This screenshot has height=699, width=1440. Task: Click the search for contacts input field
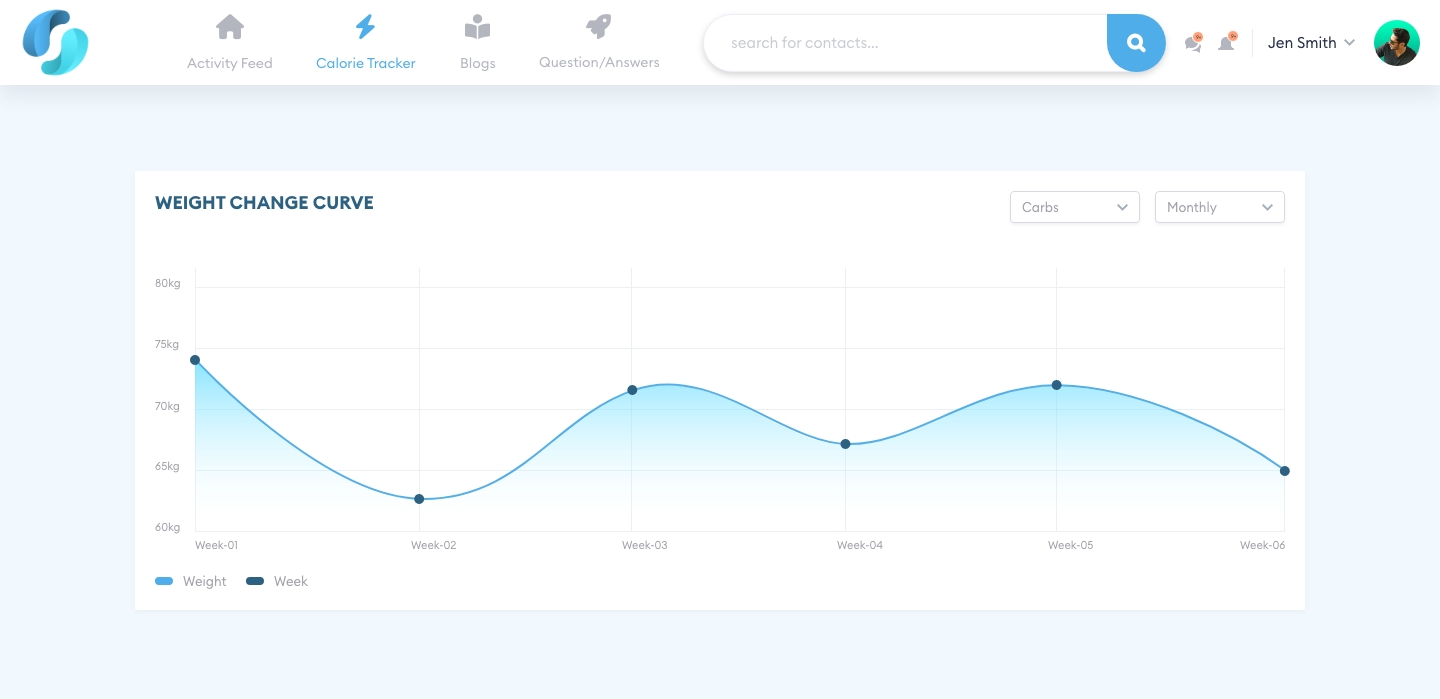coord(900,43)
